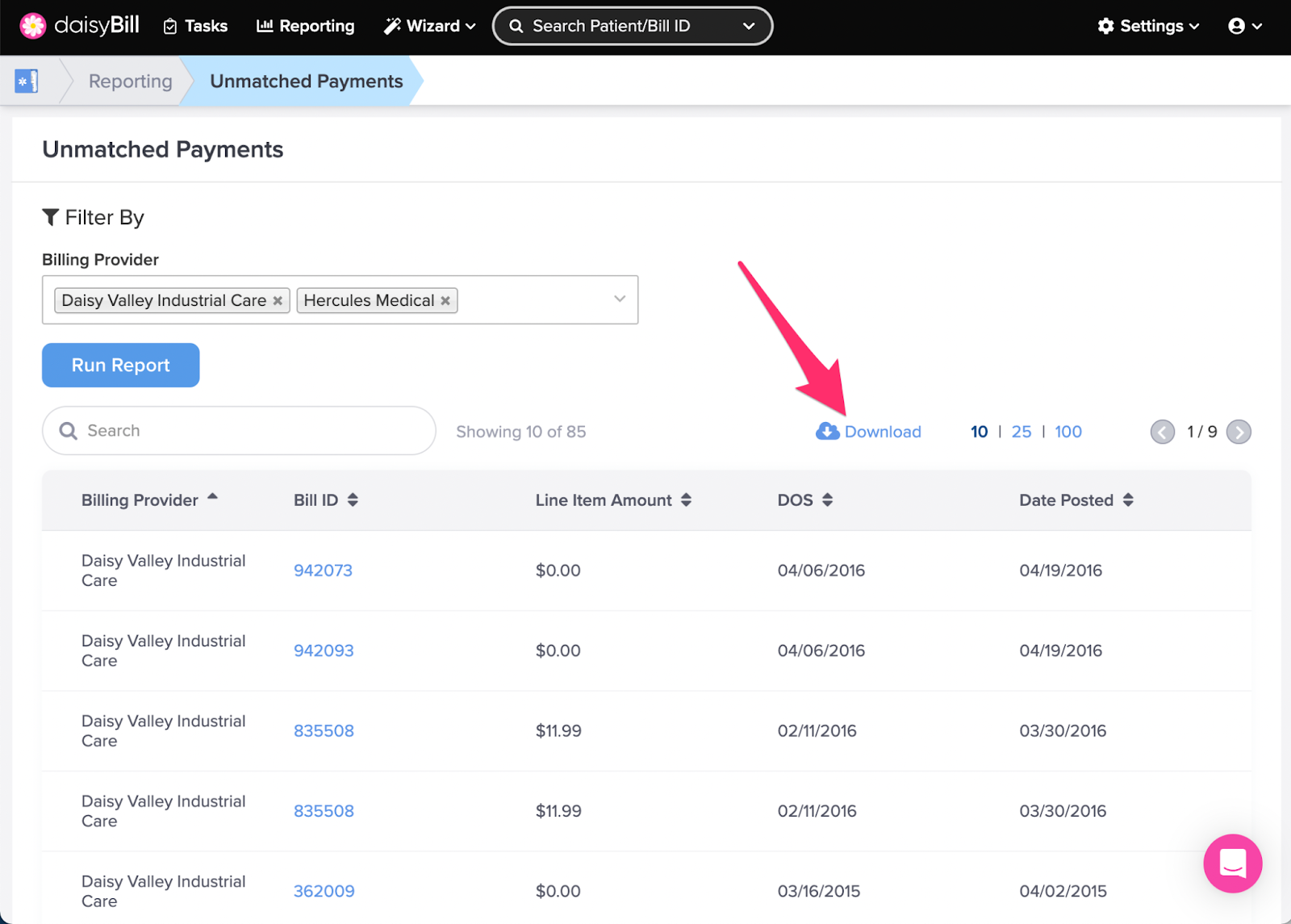Sort by Line Item Amount column
Image resolution: width=1291 pixels, height=924 pixels.
point(613,500)
